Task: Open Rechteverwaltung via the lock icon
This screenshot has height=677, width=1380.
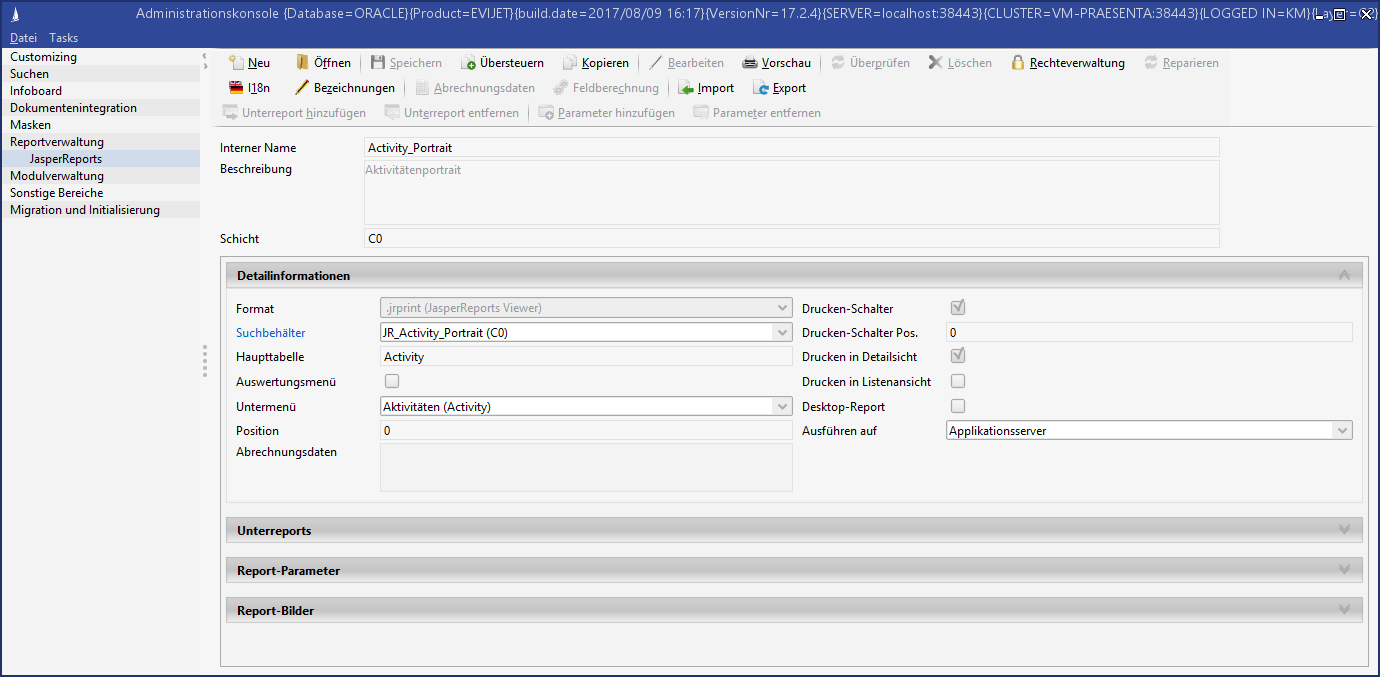Action: pos(1018,63)
